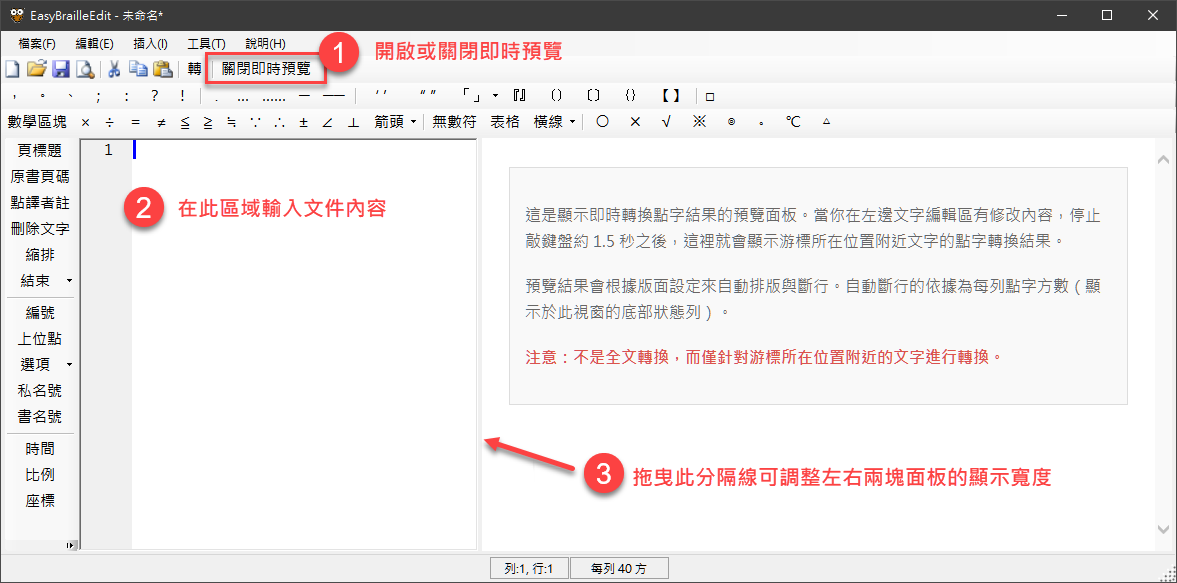This screenshot has width=1177, height=583.
Task: Copy using the duplicate-pages icon
Action: pos(138,69)
